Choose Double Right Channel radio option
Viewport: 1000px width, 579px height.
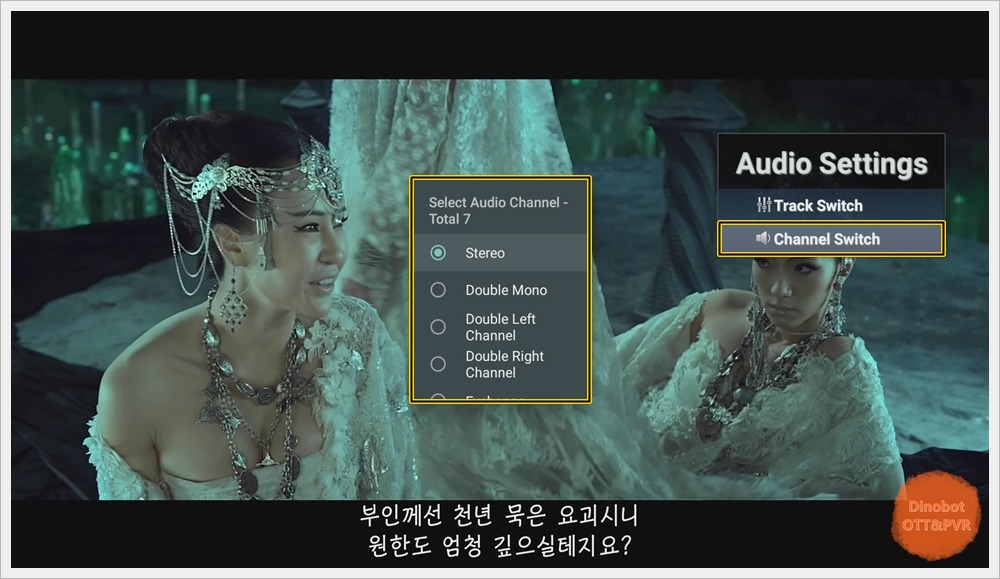pos(438,364)
